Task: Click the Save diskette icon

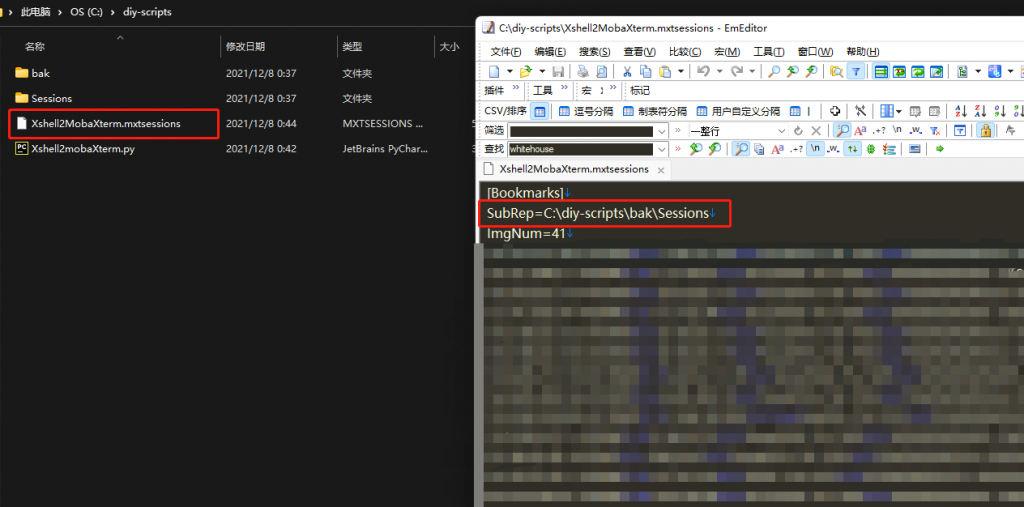Action: pos(558,71)
